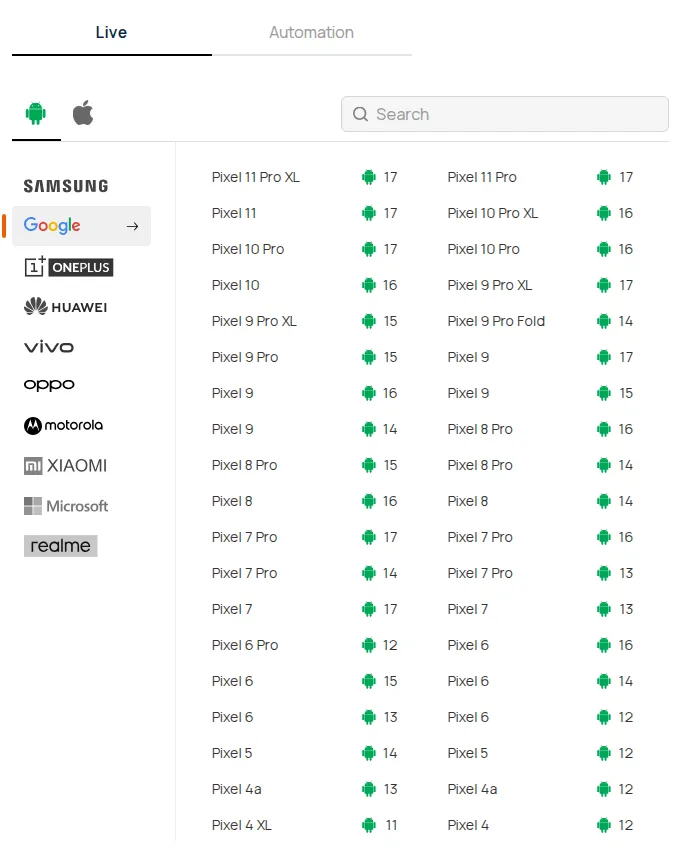Click Android icon beside Pixel 11
This screenshot has height=850, width=690.
click(369, 213)
